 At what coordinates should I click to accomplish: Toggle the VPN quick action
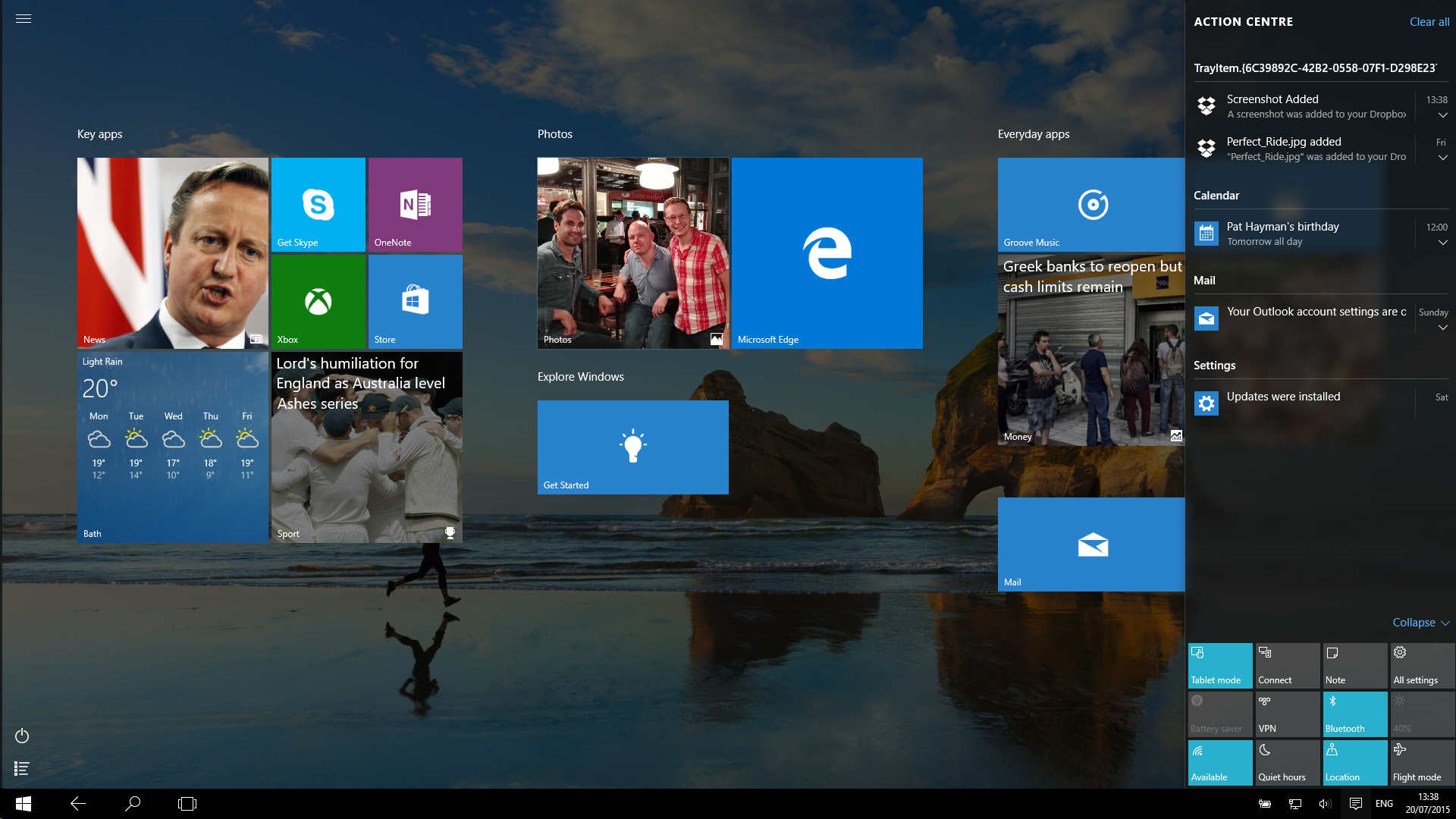[1288, 714]
